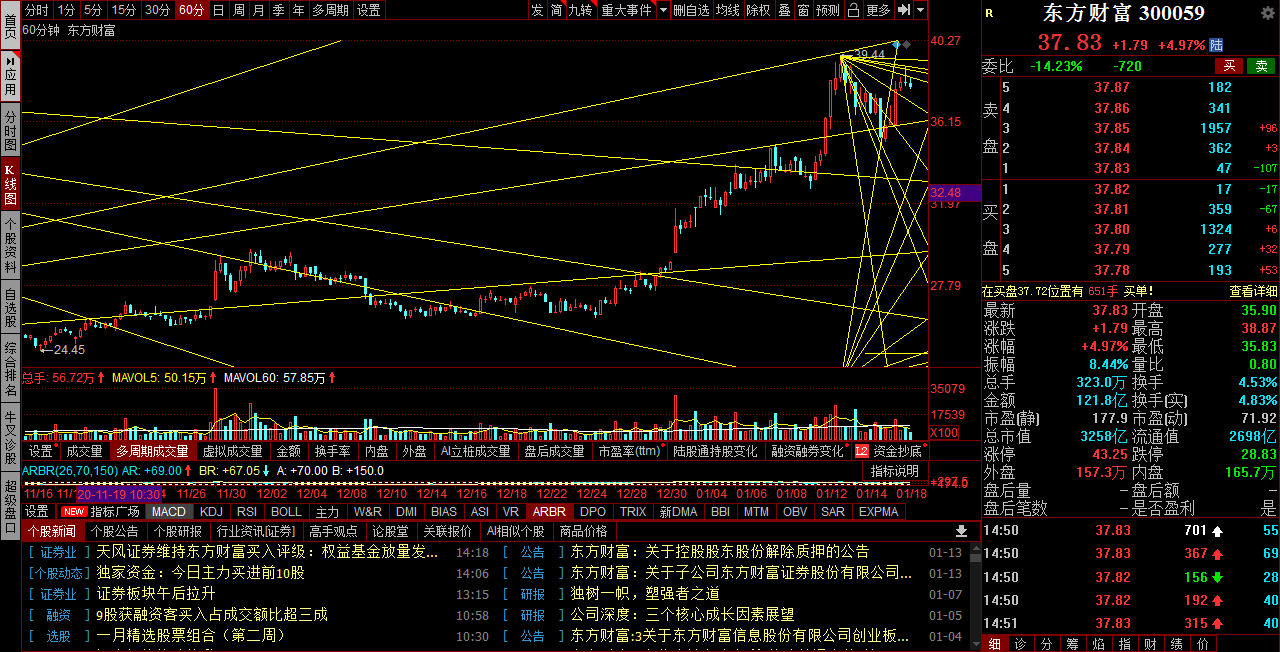Select the ARBR indicator tab
This screenshot has height=652, width=1280.
pos(549,511)
